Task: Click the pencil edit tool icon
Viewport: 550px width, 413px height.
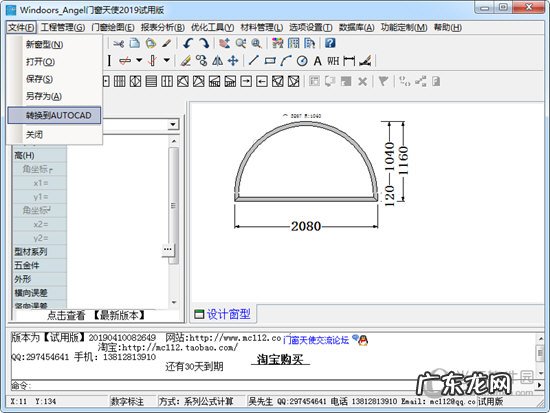Action: tap(186, 61)
